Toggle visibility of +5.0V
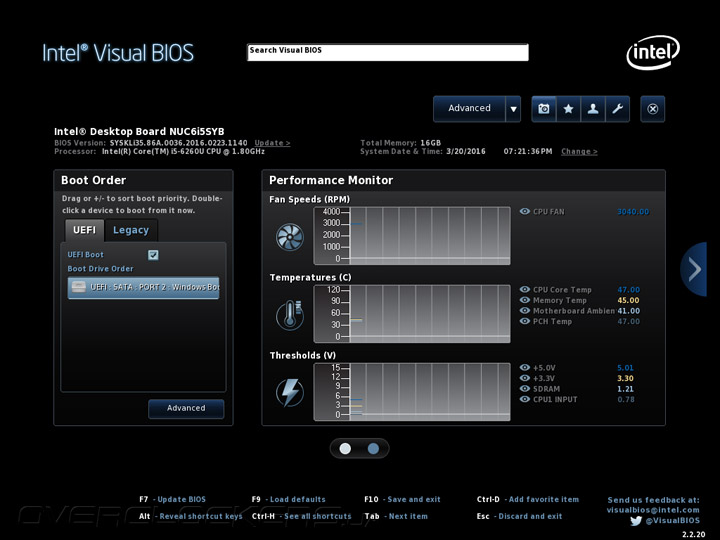 524,367
